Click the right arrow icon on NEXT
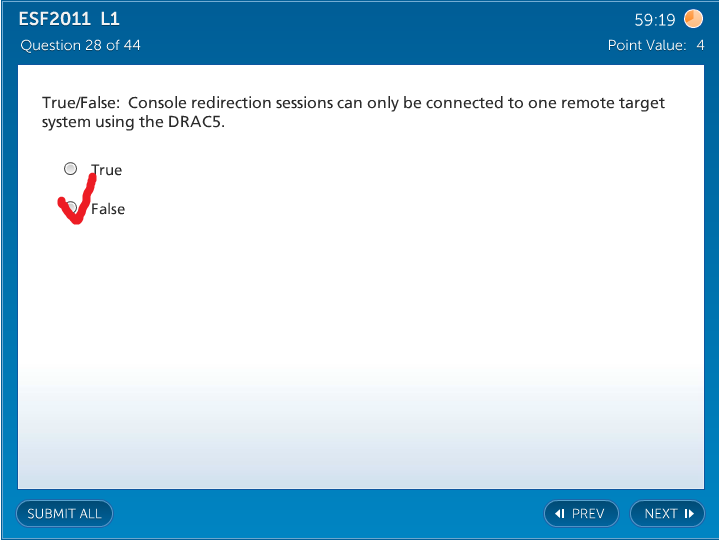The image size is (719, 542). click(689, 514)
